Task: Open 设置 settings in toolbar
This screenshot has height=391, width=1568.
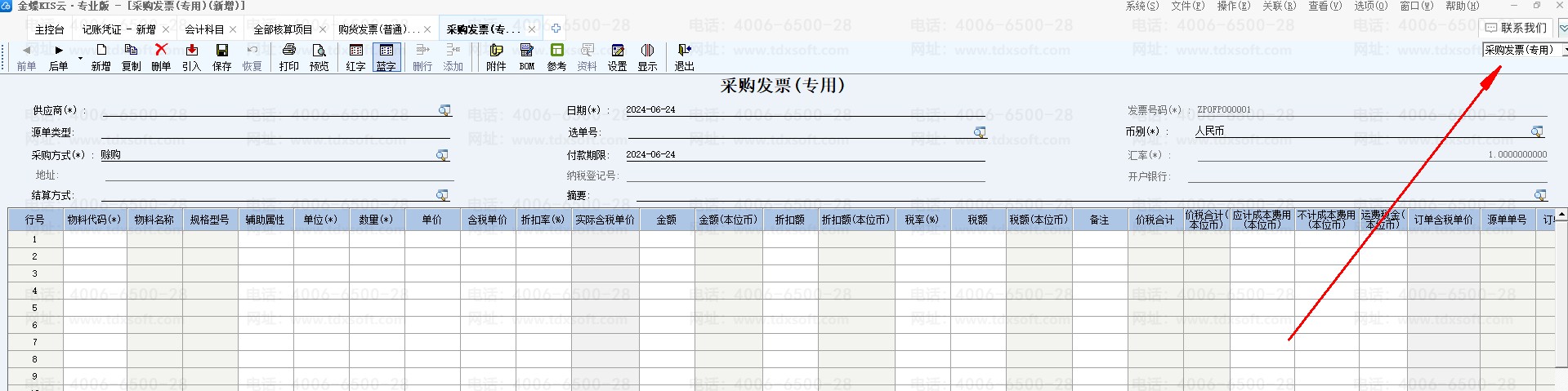Action: pyautogui.click(x=617, y=58)
